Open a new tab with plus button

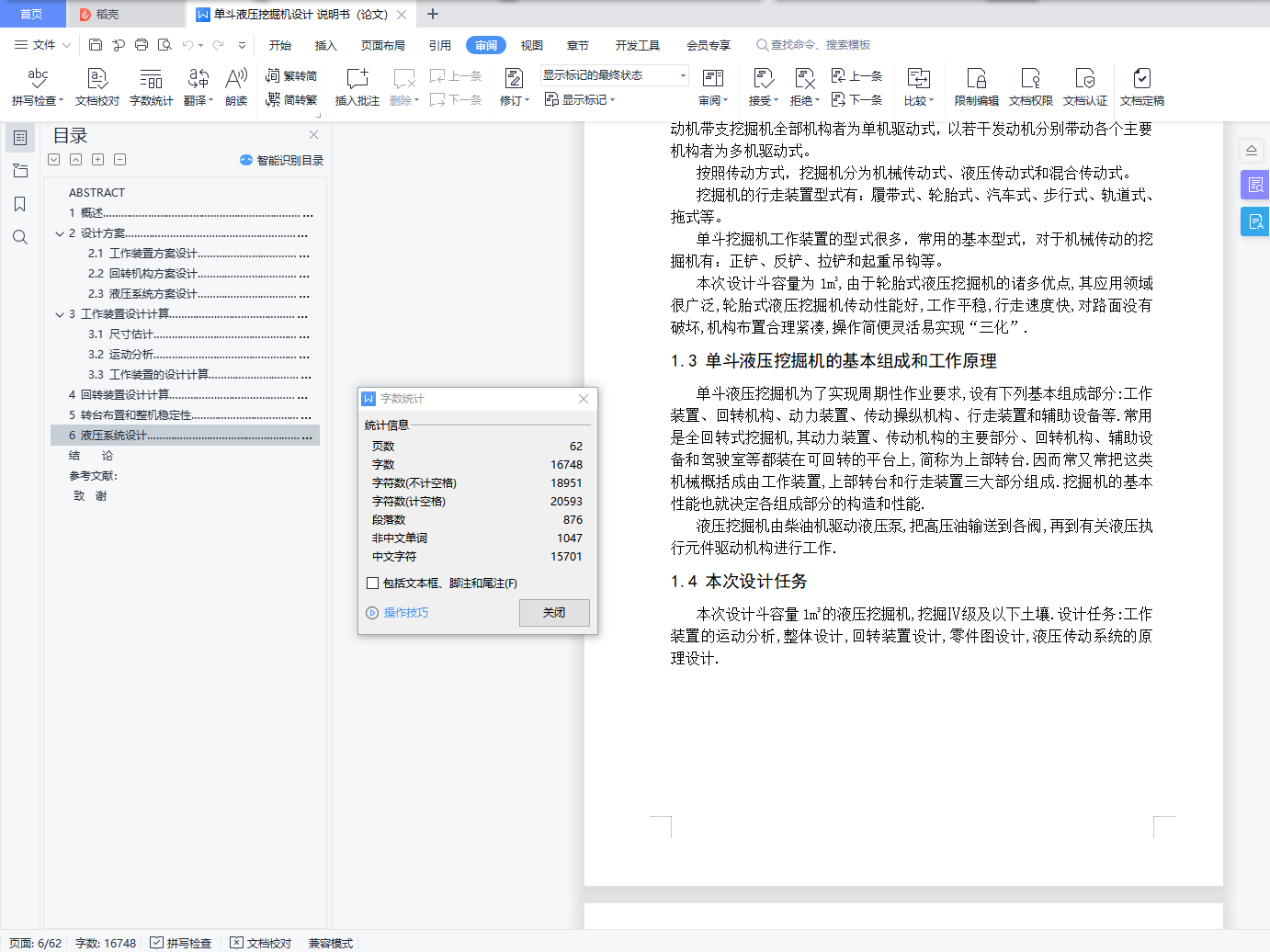(433, 14)
